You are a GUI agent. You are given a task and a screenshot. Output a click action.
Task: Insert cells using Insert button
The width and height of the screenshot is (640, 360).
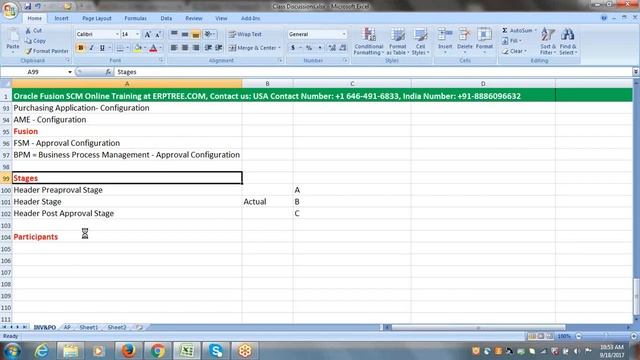click(x=445, y=41)
